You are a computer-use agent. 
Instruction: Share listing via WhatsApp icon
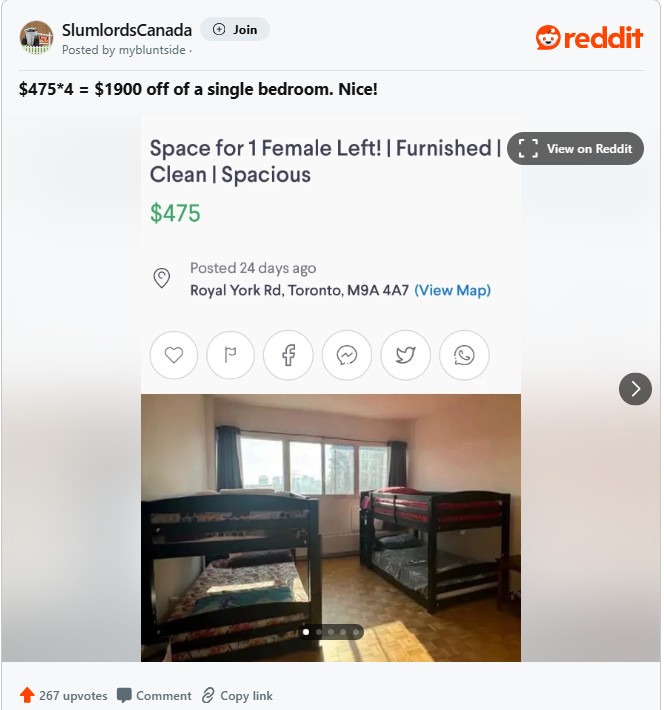pos(464,355)
